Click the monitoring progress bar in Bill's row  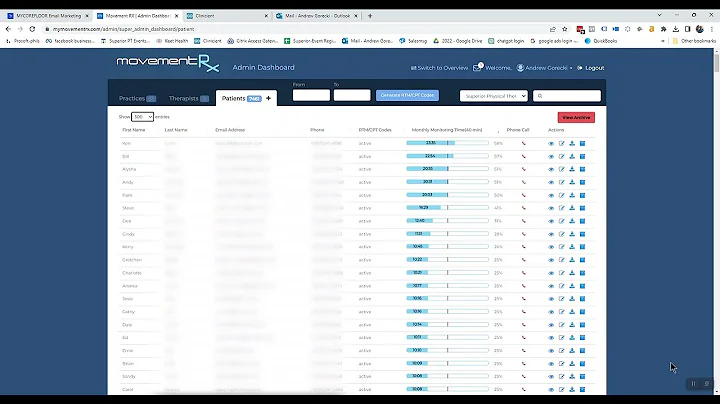(447, 156)
